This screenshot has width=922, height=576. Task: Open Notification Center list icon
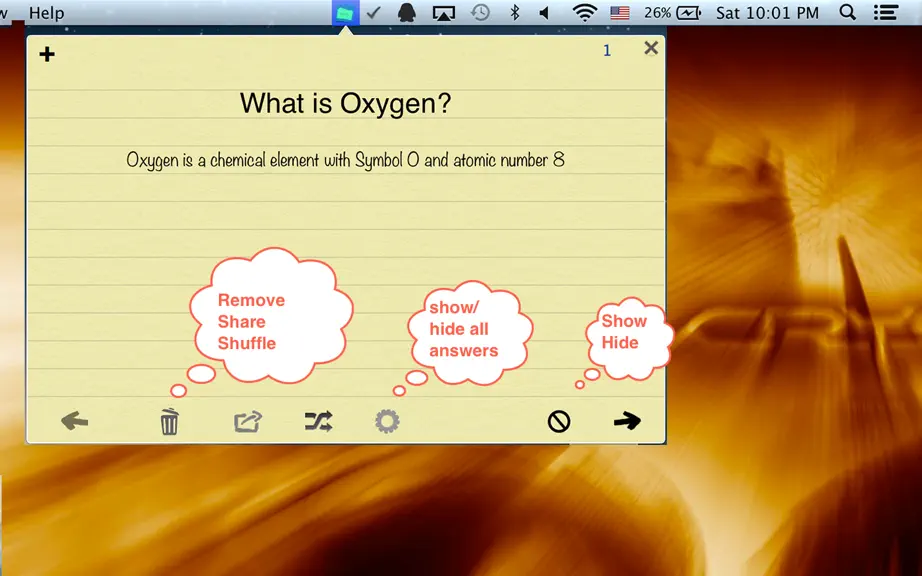point(886,13)
